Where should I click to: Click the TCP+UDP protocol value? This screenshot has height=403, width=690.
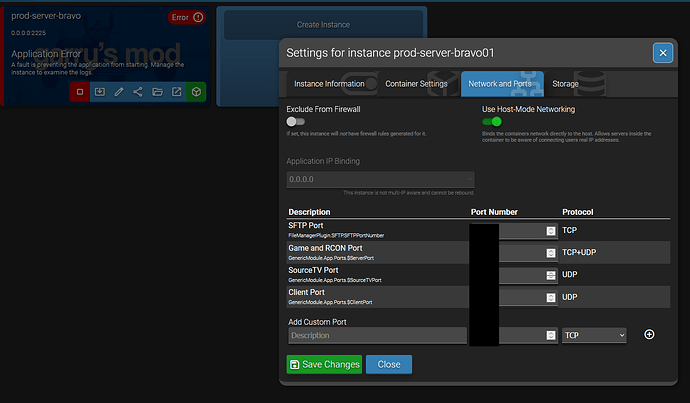pos(579,253)
